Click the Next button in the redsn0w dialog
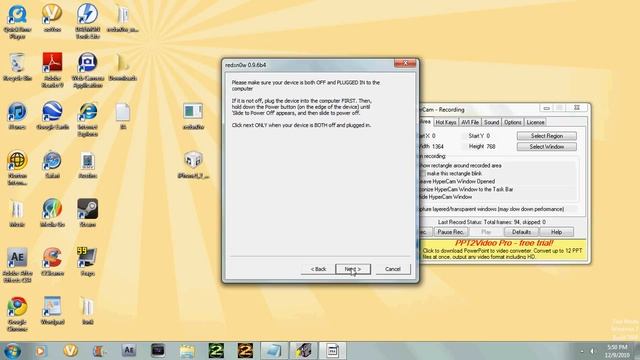 [353, 269]
